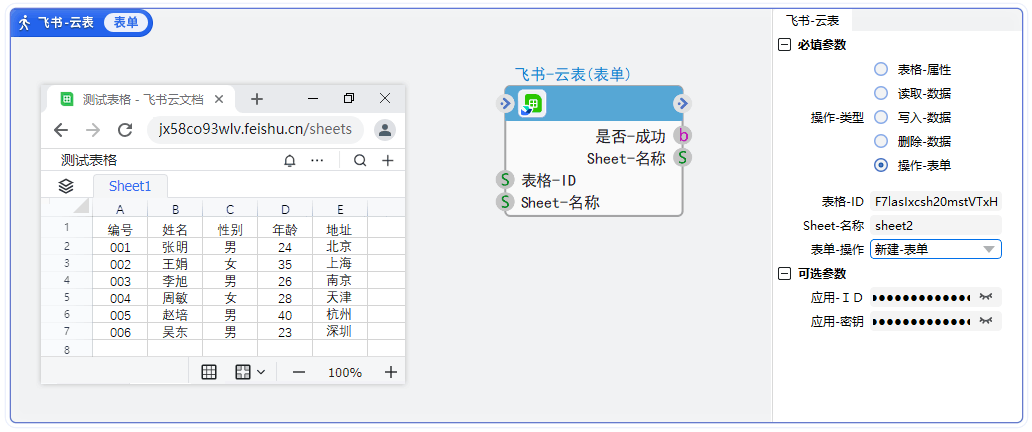
Task: Click the age cell showing 40
Action: [285, 315]
